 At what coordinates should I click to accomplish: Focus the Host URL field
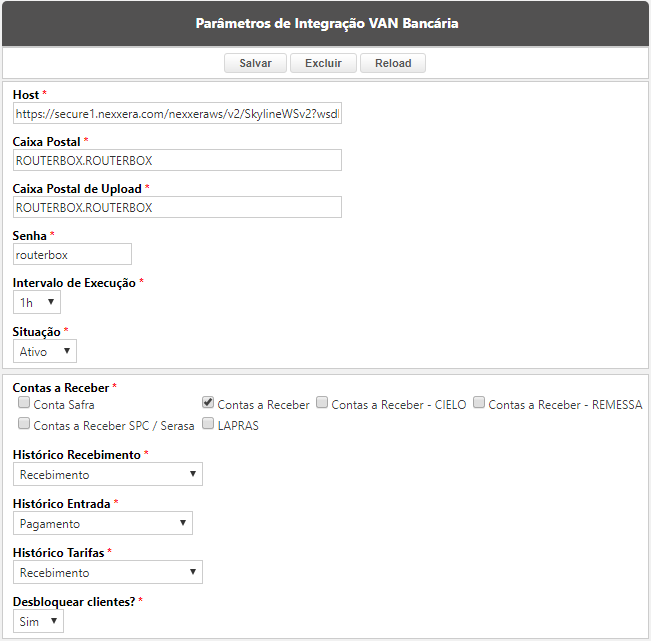click(177, 113)
